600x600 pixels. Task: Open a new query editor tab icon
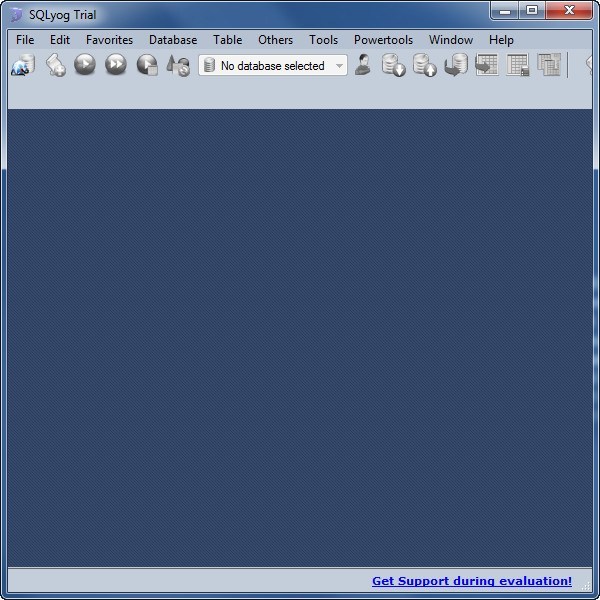(x=55, y=65)
